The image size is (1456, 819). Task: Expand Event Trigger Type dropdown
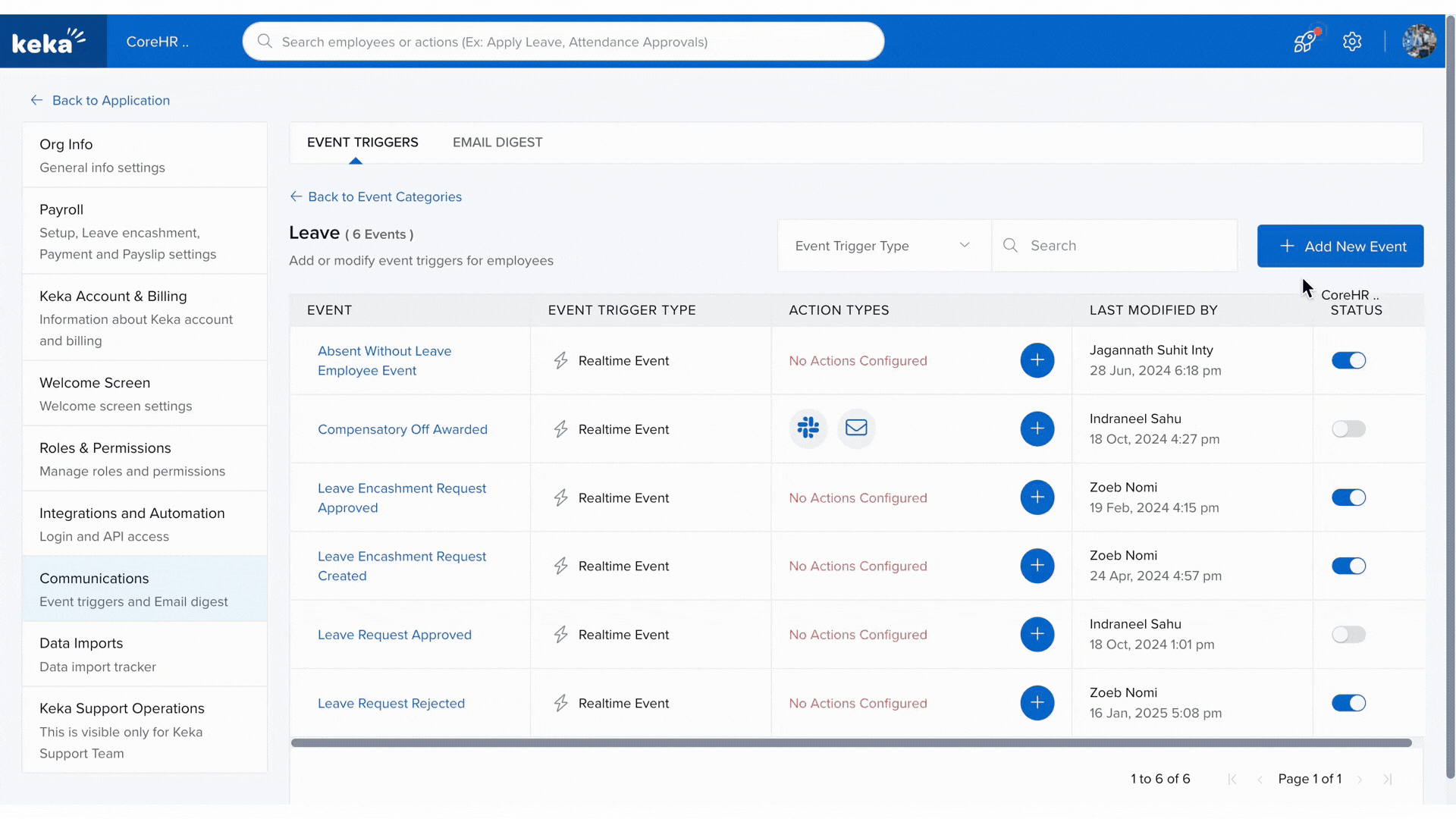pyautogui.click(x=883, y=246)
